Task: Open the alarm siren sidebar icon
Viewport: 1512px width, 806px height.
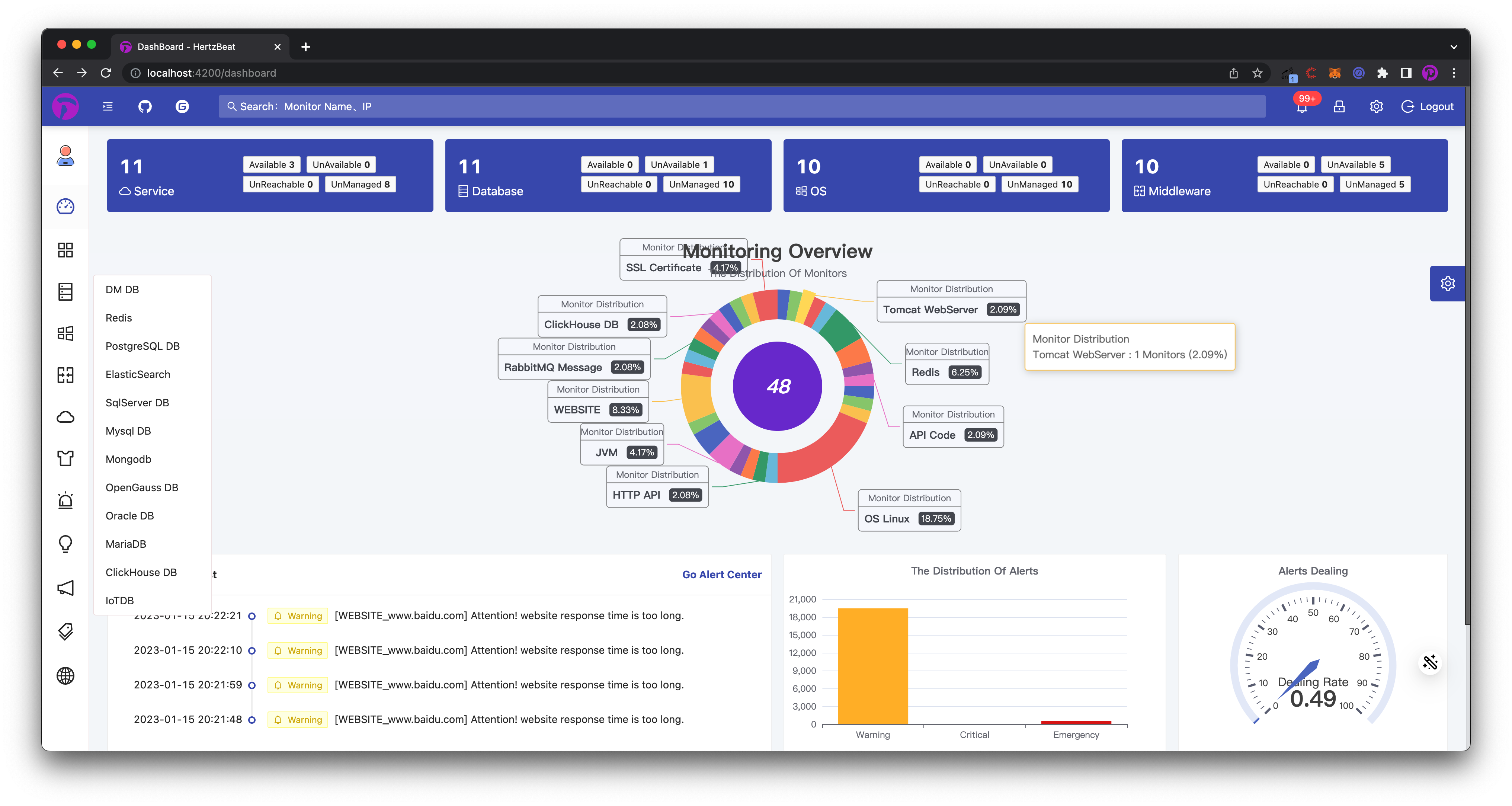Action: [65, 500]
